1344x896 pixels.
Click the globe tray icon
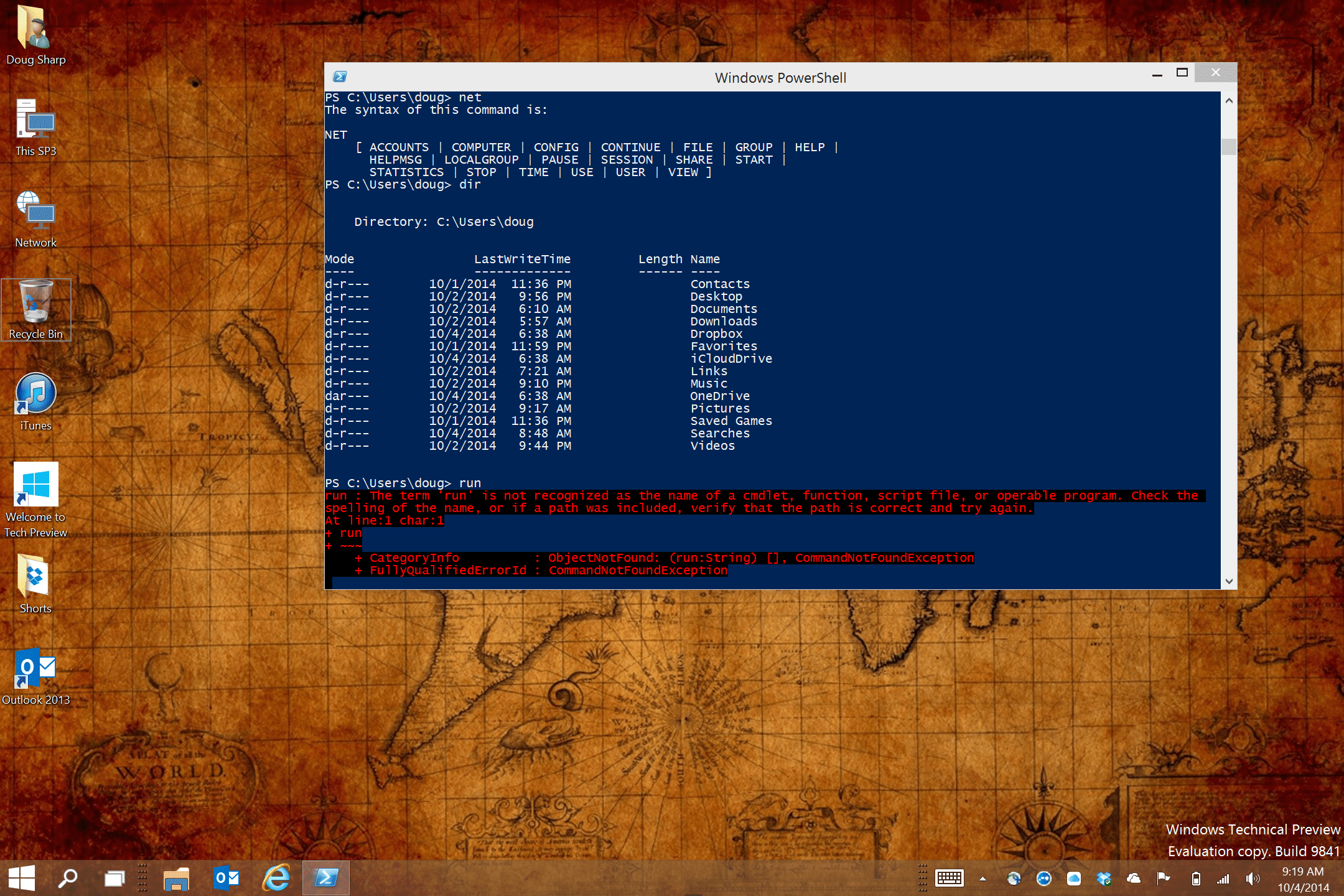1014,879
